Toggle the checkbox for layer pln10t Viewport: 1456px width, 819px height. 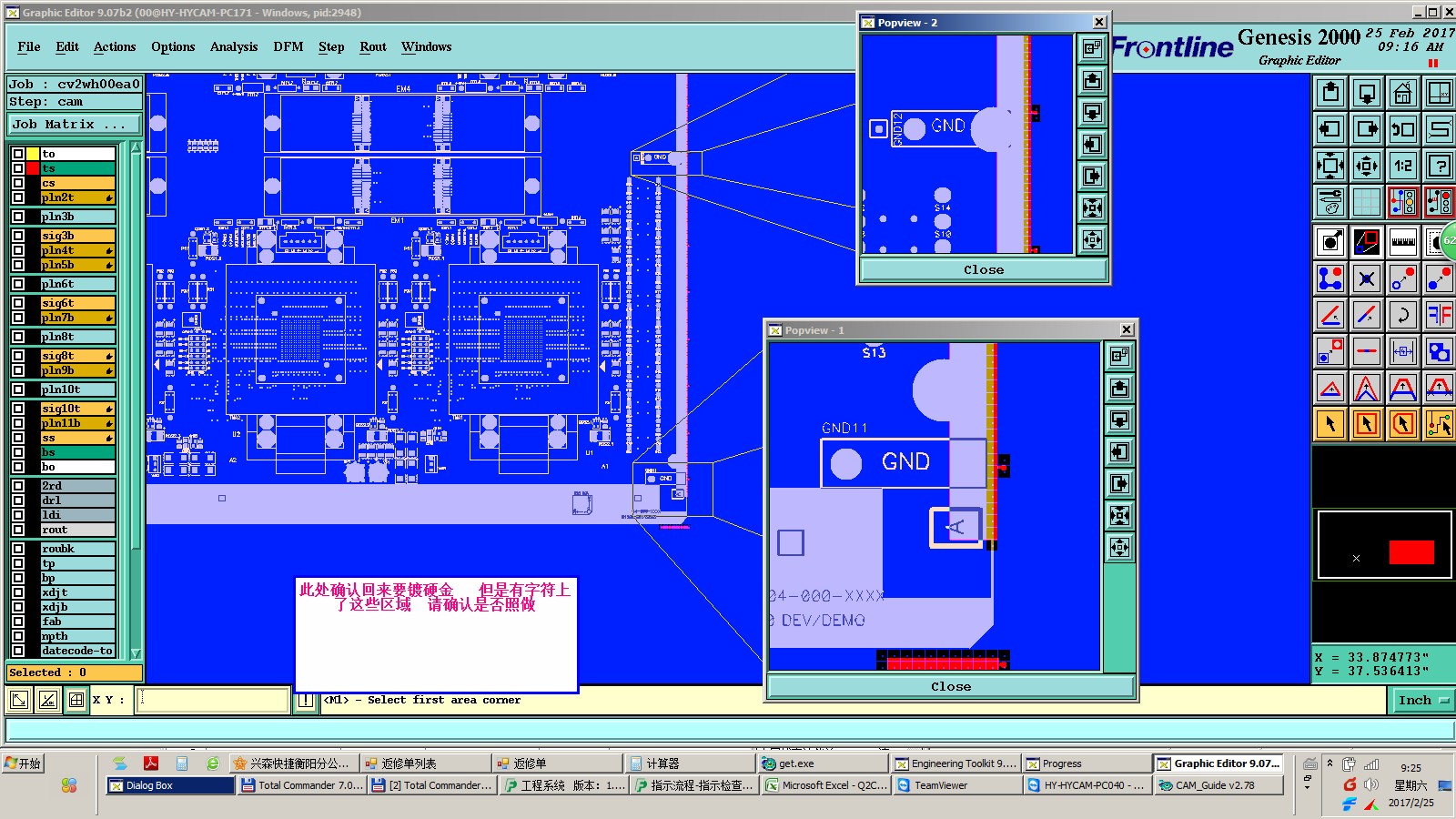click(18, 389)
